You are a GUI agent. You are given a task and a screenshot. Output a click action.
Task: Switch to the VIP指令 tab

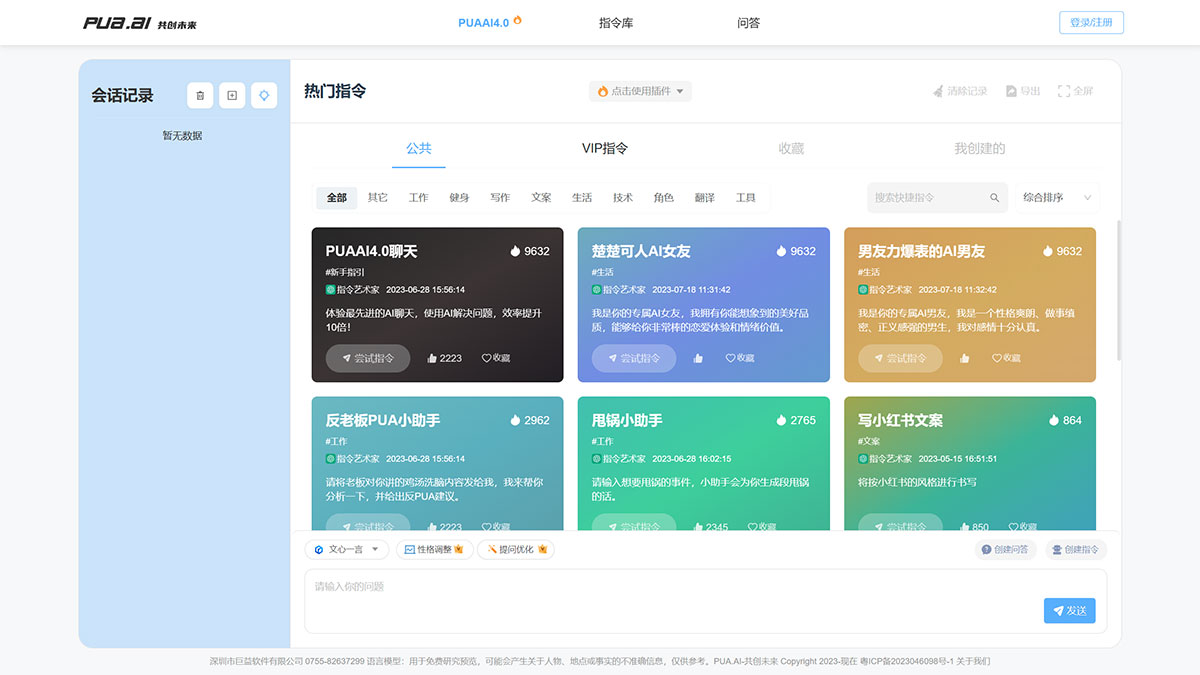pos(602,148)
